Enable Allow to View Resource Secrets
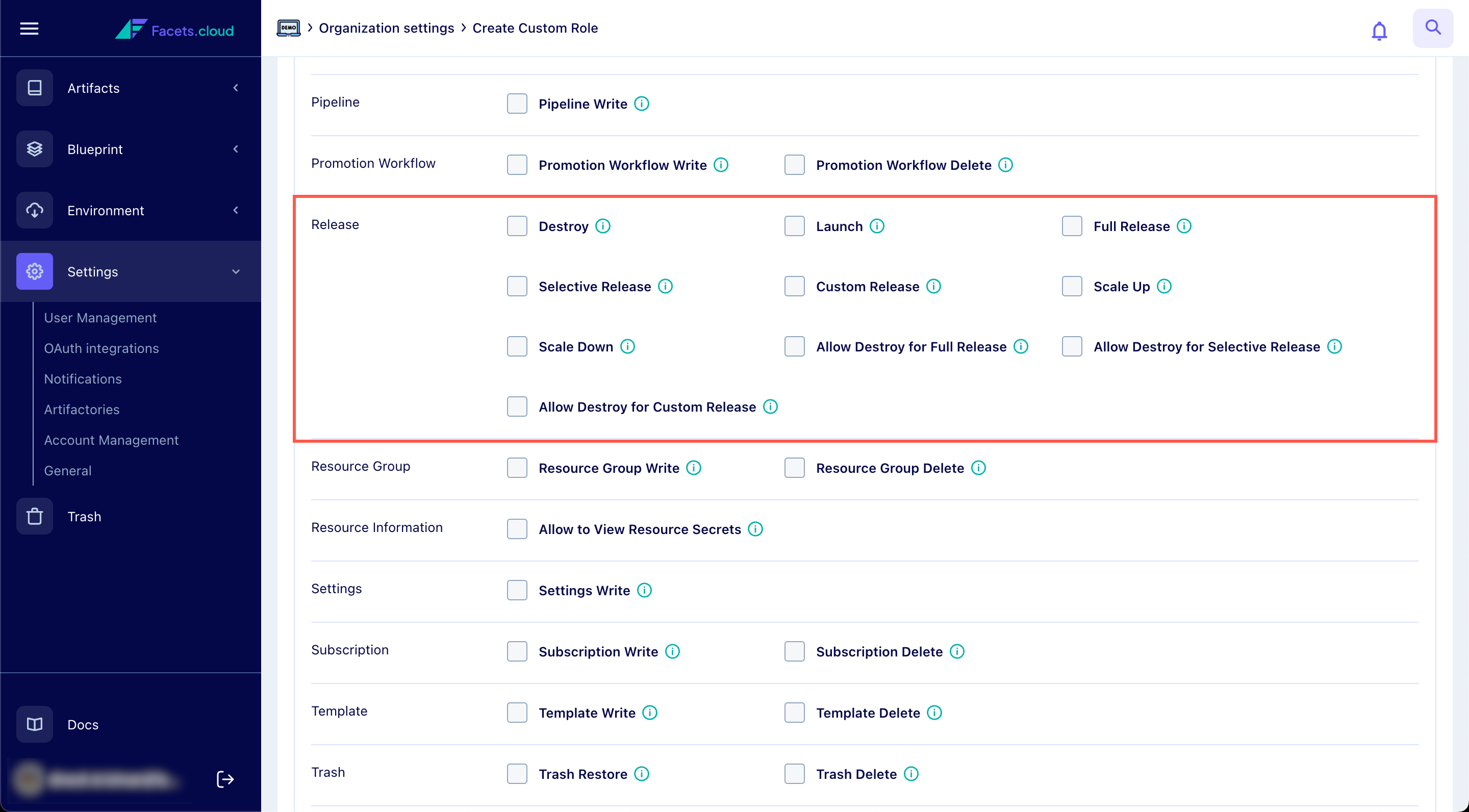Viewport: 1469px width, 812px height. click(517, 529)
